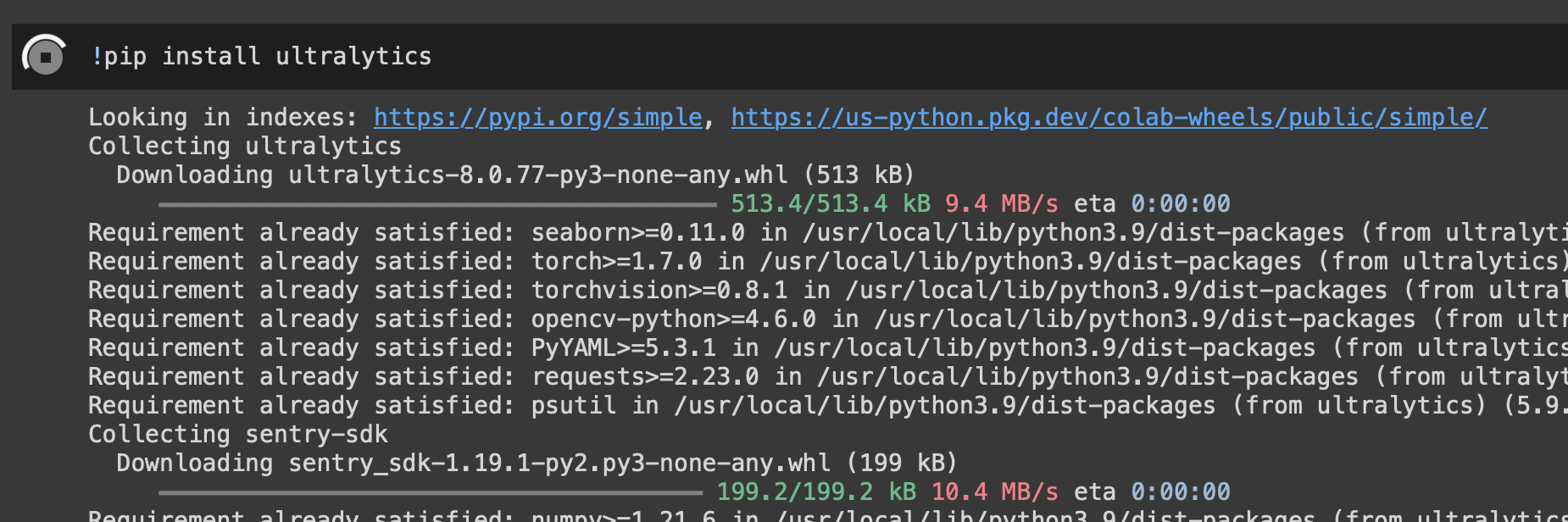Image resolution: width=1568 pixels, height=522 pixels.
Task: Click the '9.4 MB/s' download speed text
Action: coord(1001,204)
